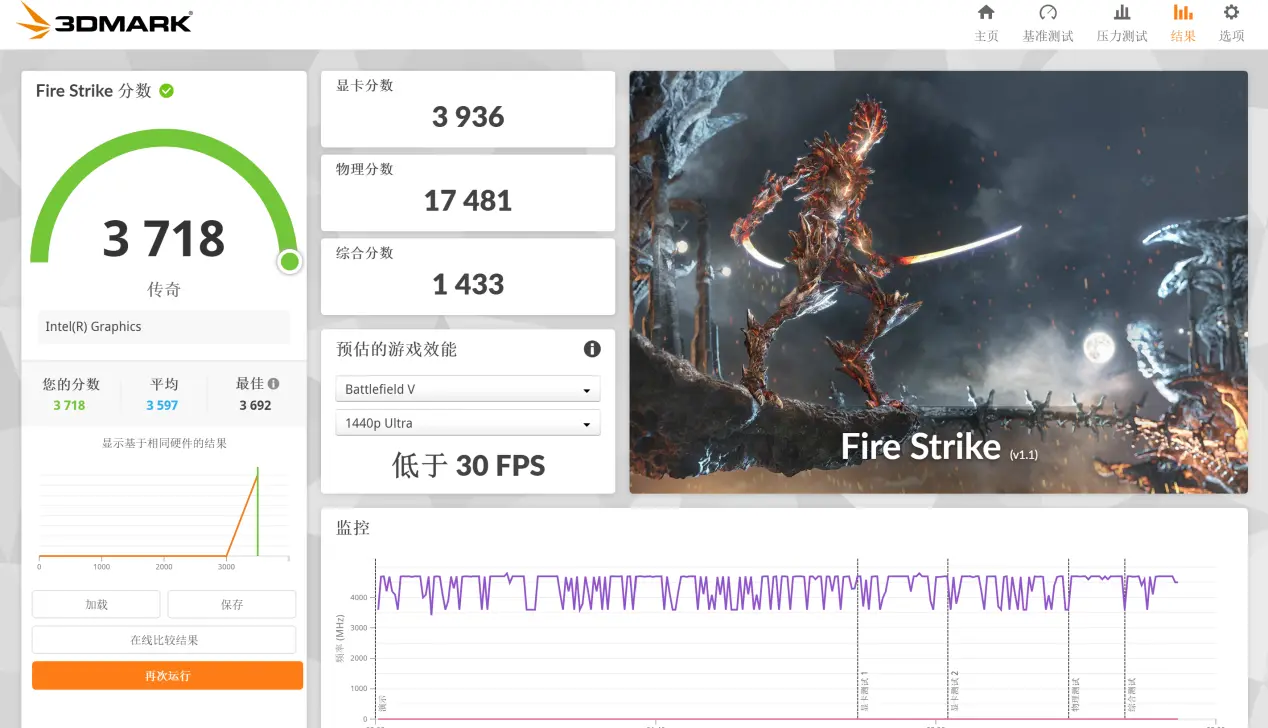Click the Fire Strike preview image
The image size is (1268, 728).
tap(938, 281)
